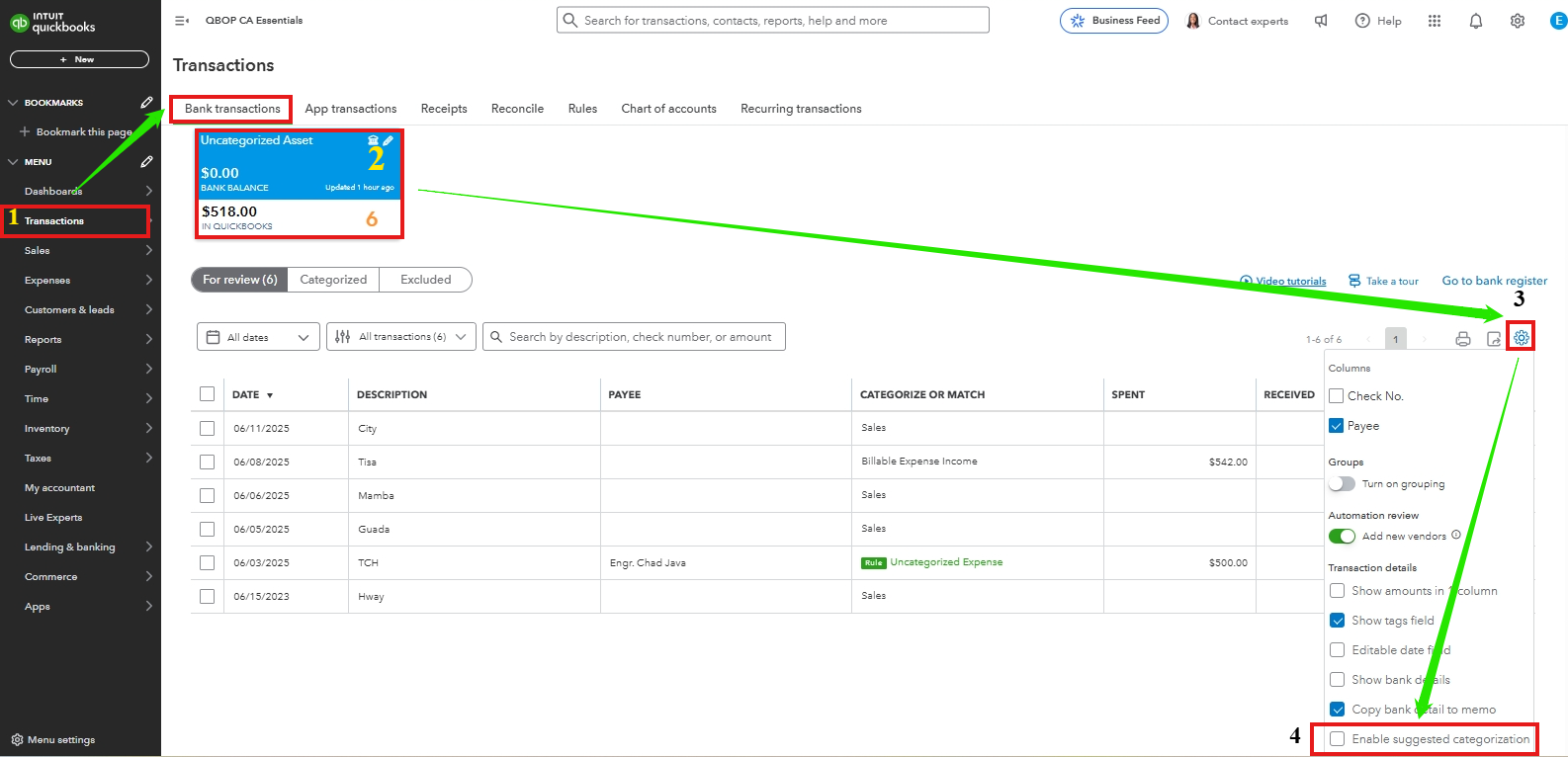Open Chart of accounts tab
The width and height of the screenshot is (1568, 757).
668,109
